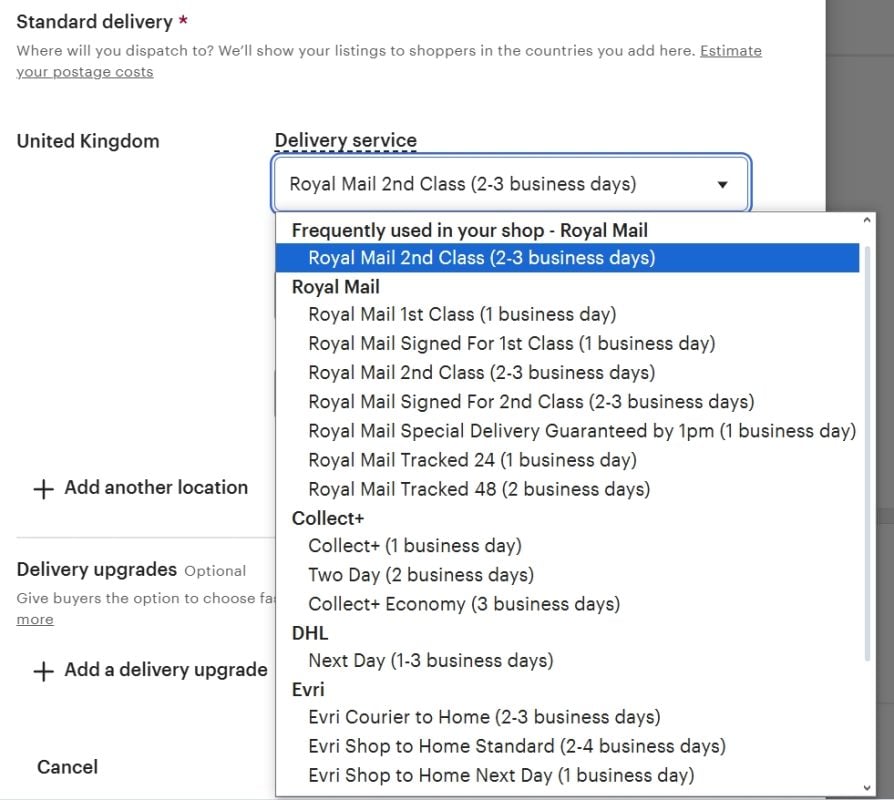Pick unhighlighted Royal Mail 2nd Class option
Viewport: 894px width, 800px height.
coord(481,372)
